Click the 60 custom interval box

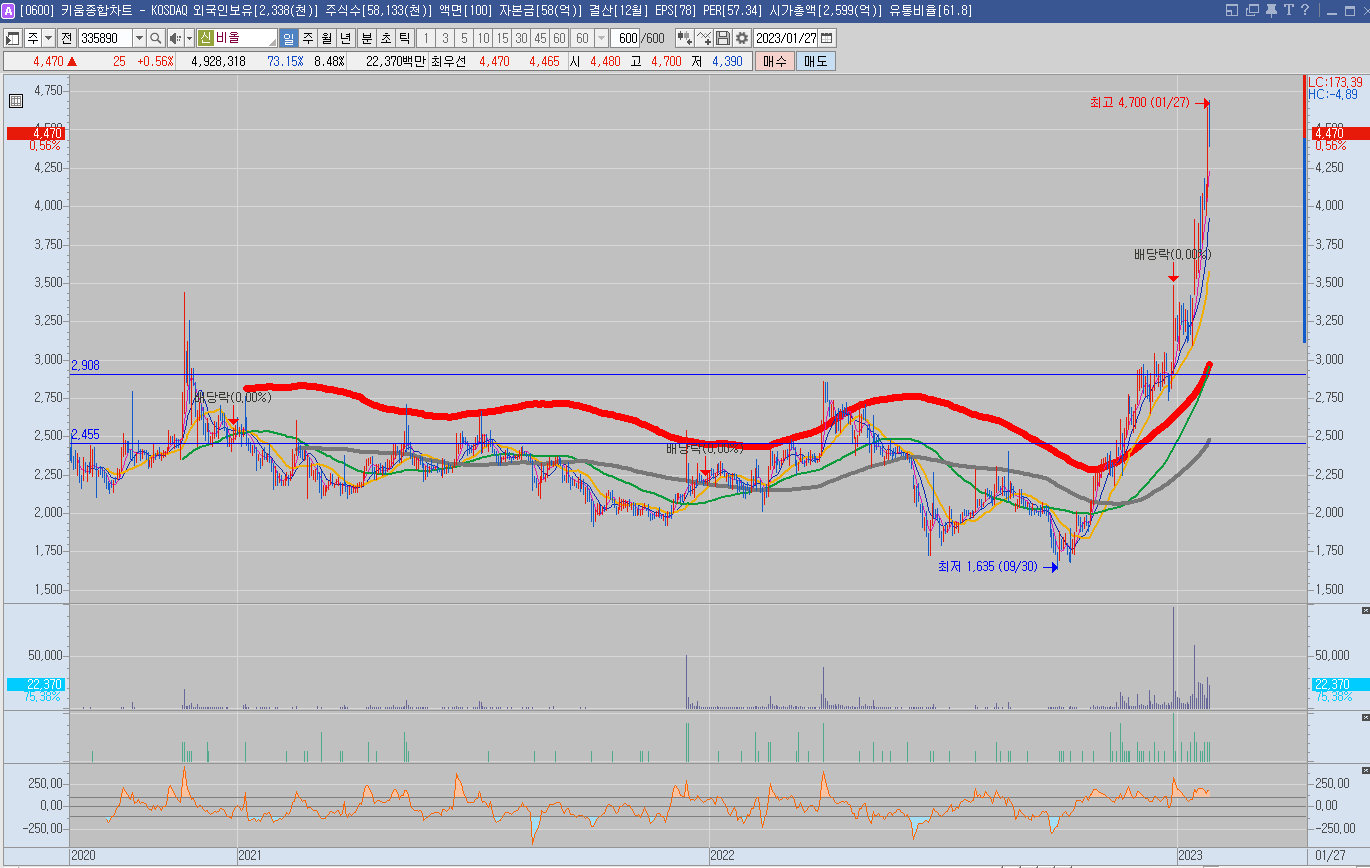tap(582, 38)
